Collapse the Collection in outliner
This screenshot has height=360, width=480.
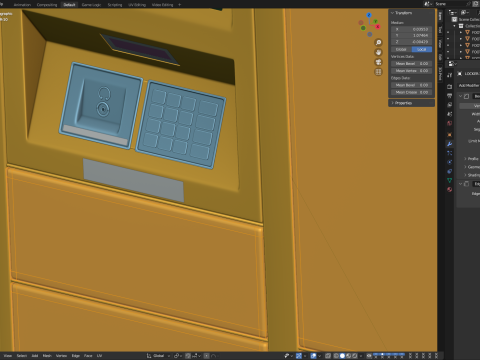[454, 26]
